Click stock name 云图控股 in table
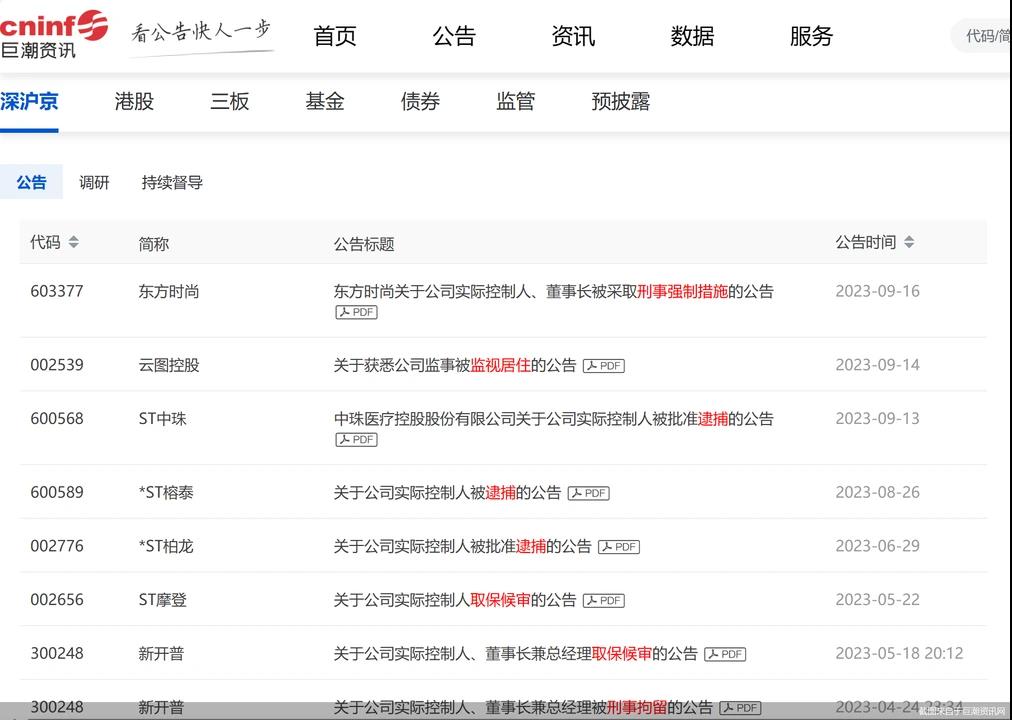This screenshot has width=1012, height=720. tap(169, 365)
